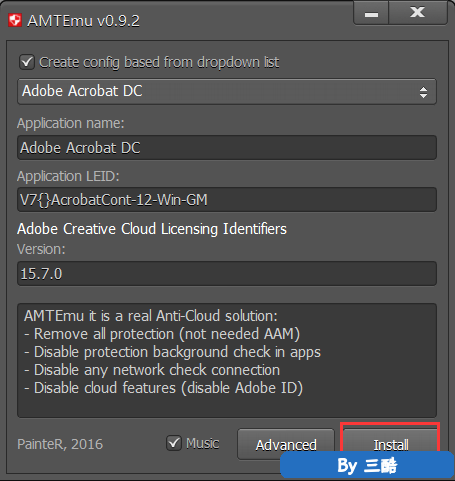Click the Music label text

point(203,443)
